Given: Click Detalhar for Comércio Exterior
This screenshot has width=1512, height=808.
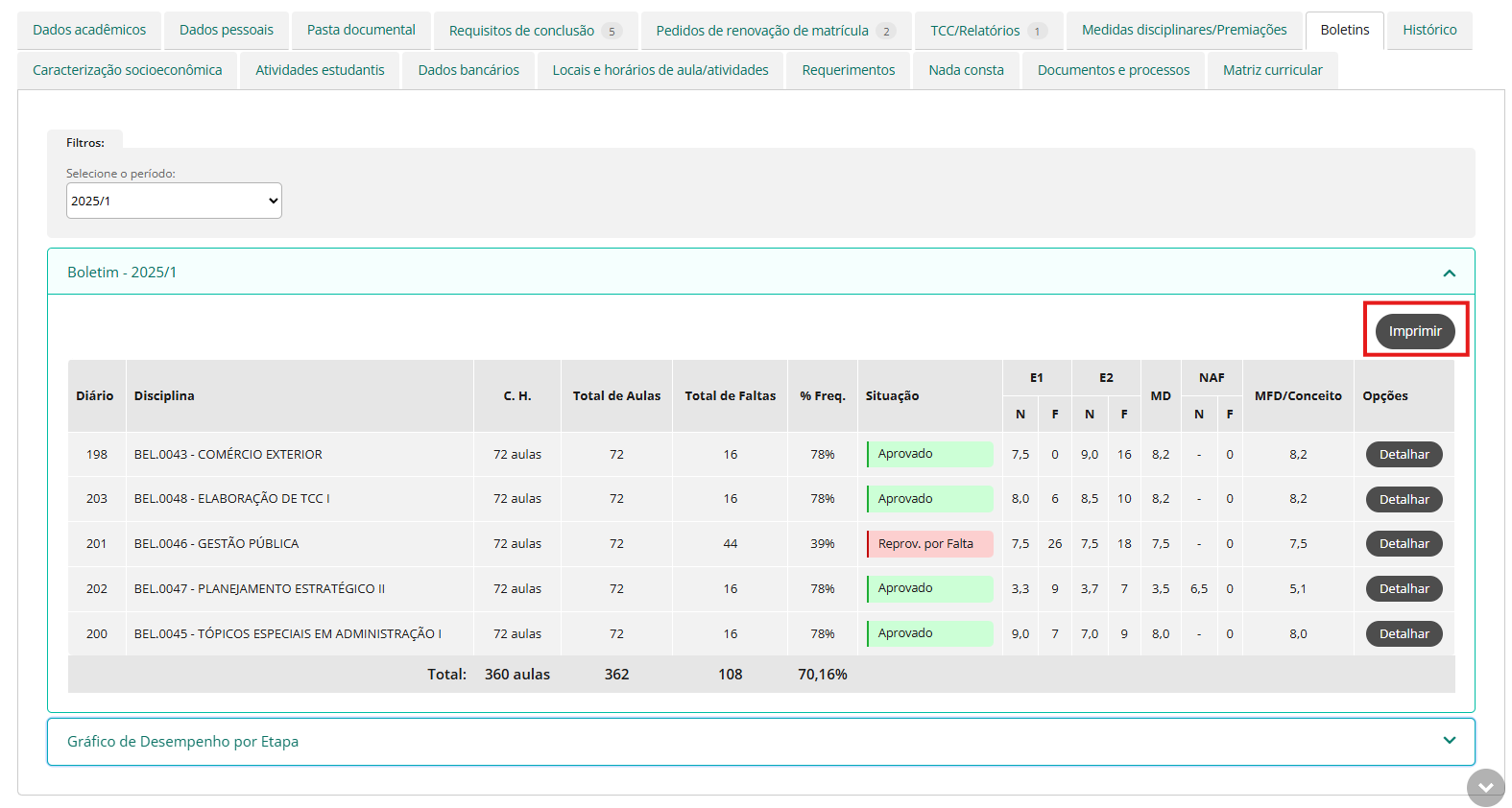Looking at the screenshot, I should [x=1404, y=455].
